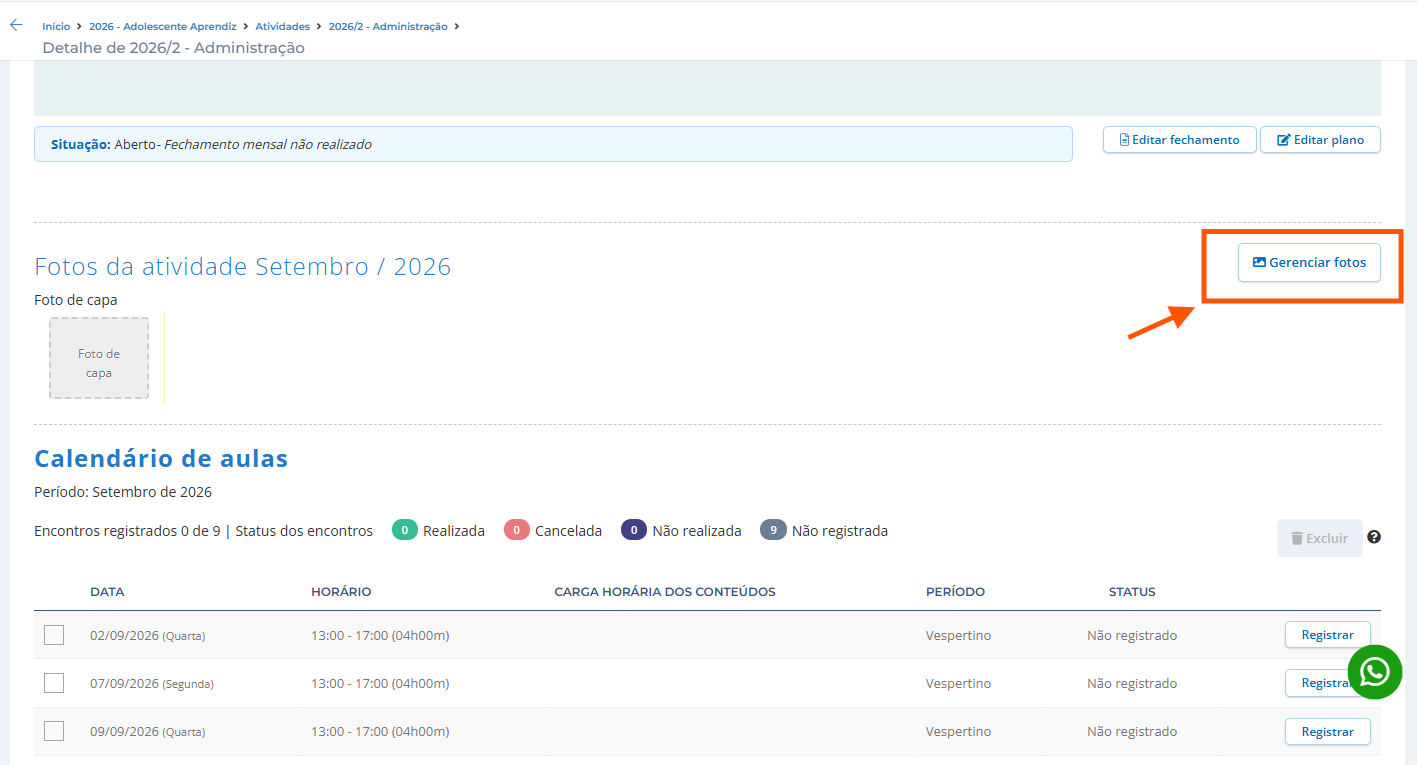The height and width of the screenshot is (765, 1417).
Task: Click Fotos da atividade Setembro / 2026 heading
Action: click(x=243, y=267)
